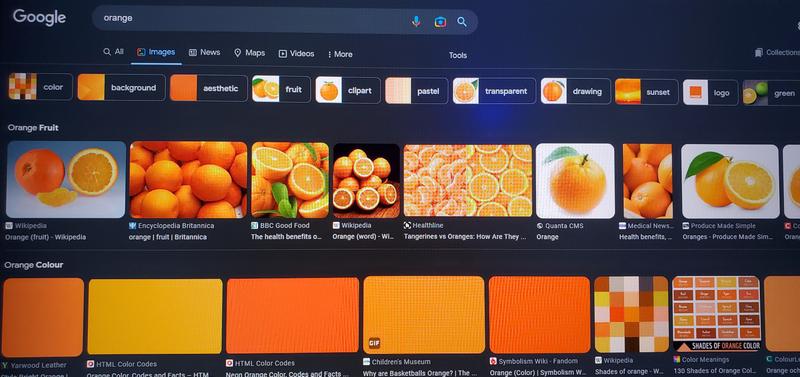Open BBC Good Food oranges image
Viewport: 800px width, 377px height.
pyautogui.click(x=290, y=180)
